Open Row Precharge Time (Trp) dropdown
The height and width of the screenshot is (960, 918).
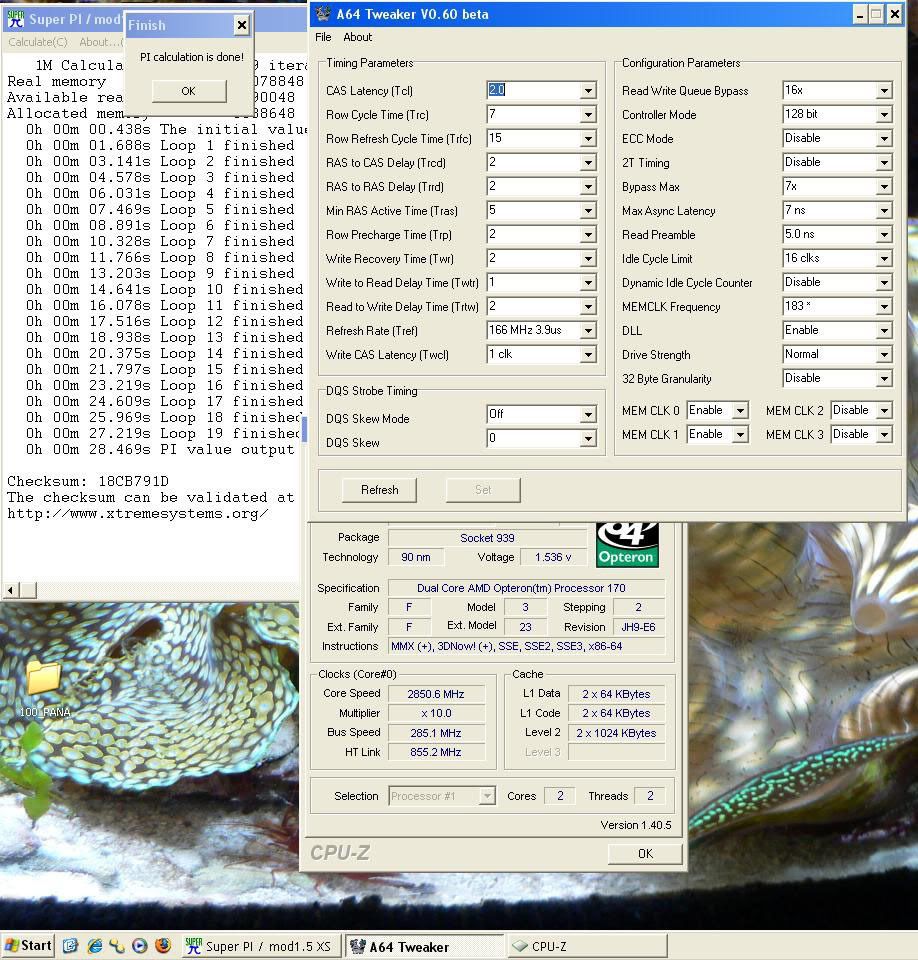coord(589,234)
